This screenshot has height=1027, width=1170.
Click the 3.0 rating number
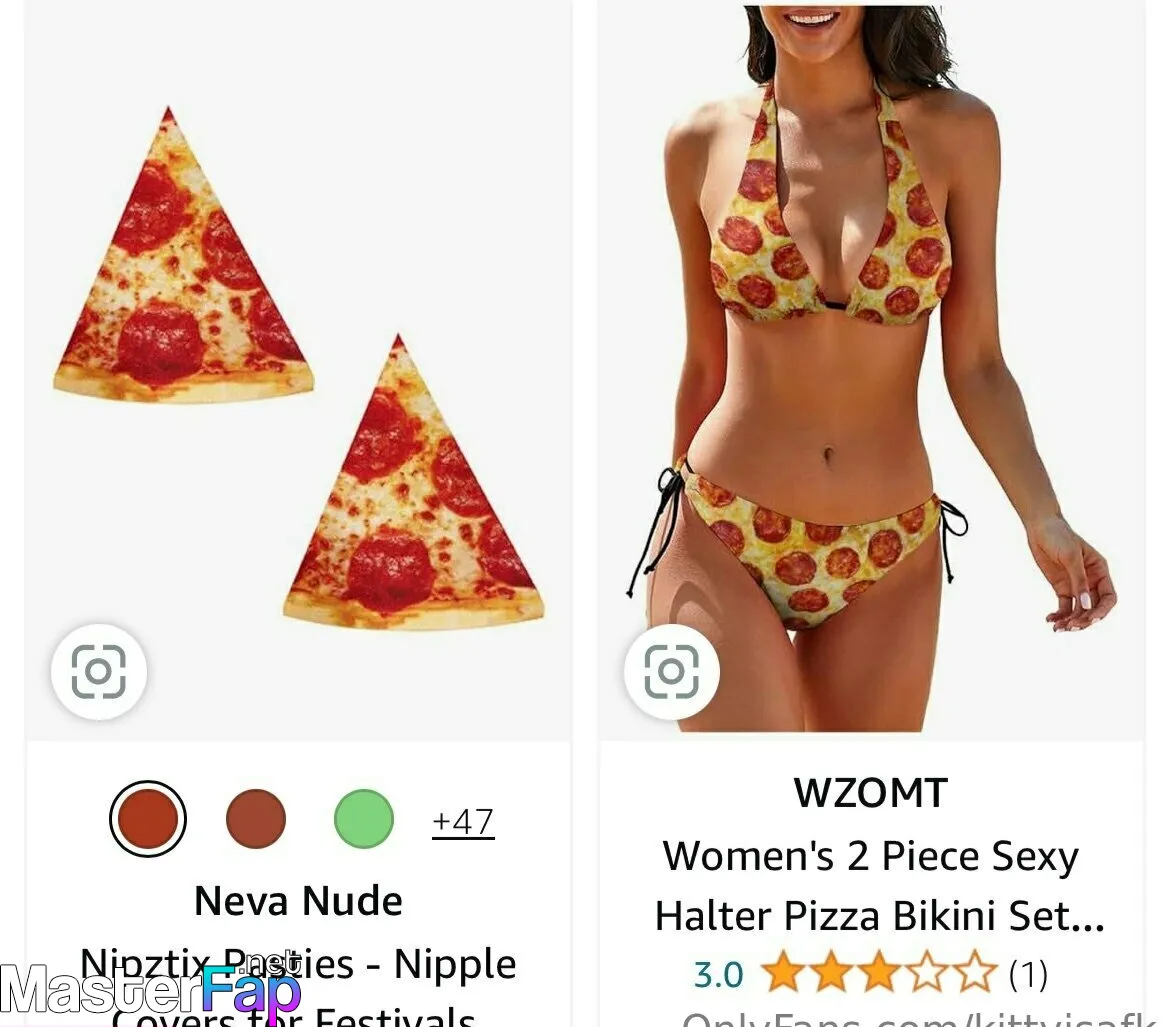pos(719,975)
